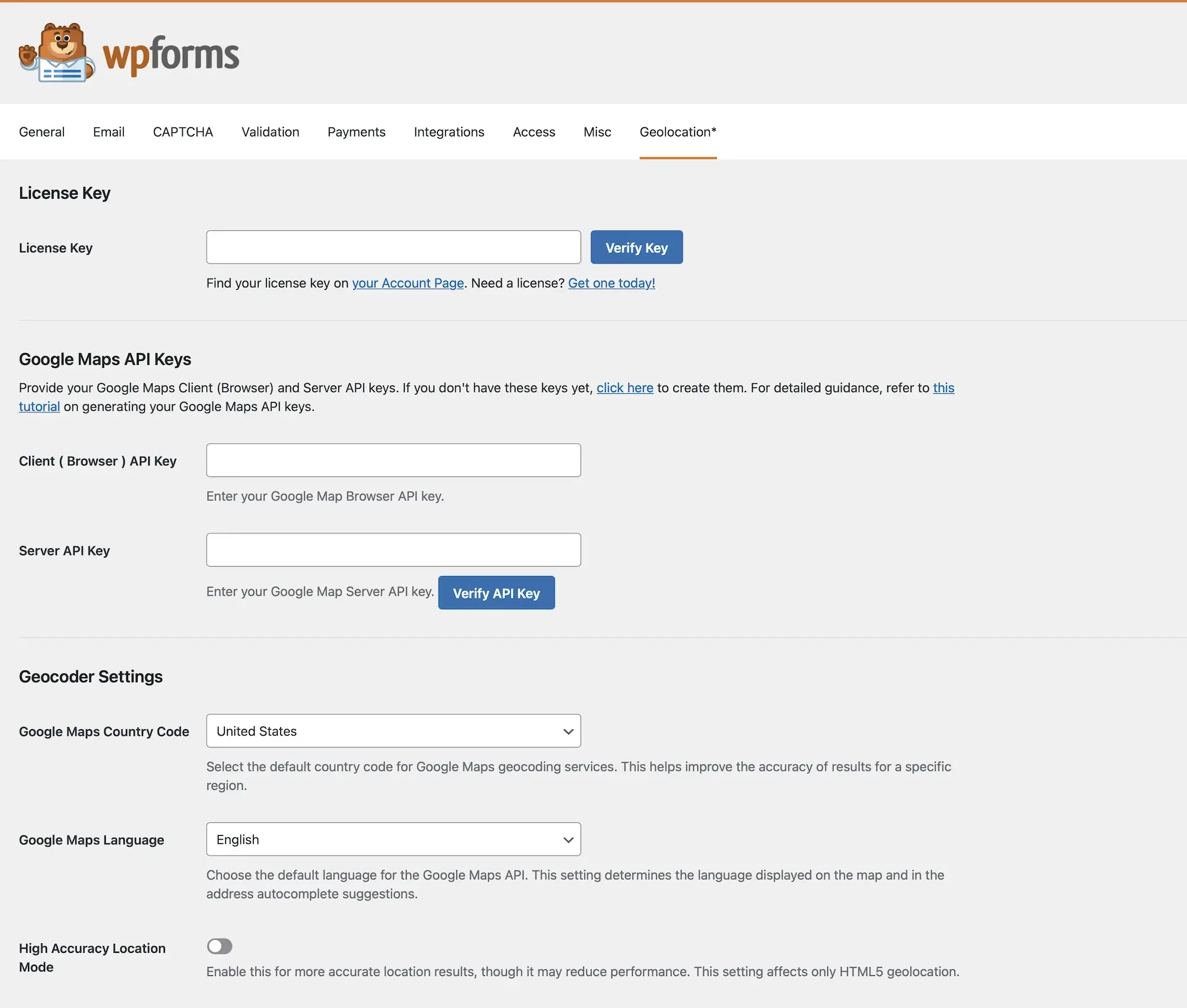1187x1008 pixels.
Task: Expand the Google Maps Country Code dropdown
Action: 393,730
